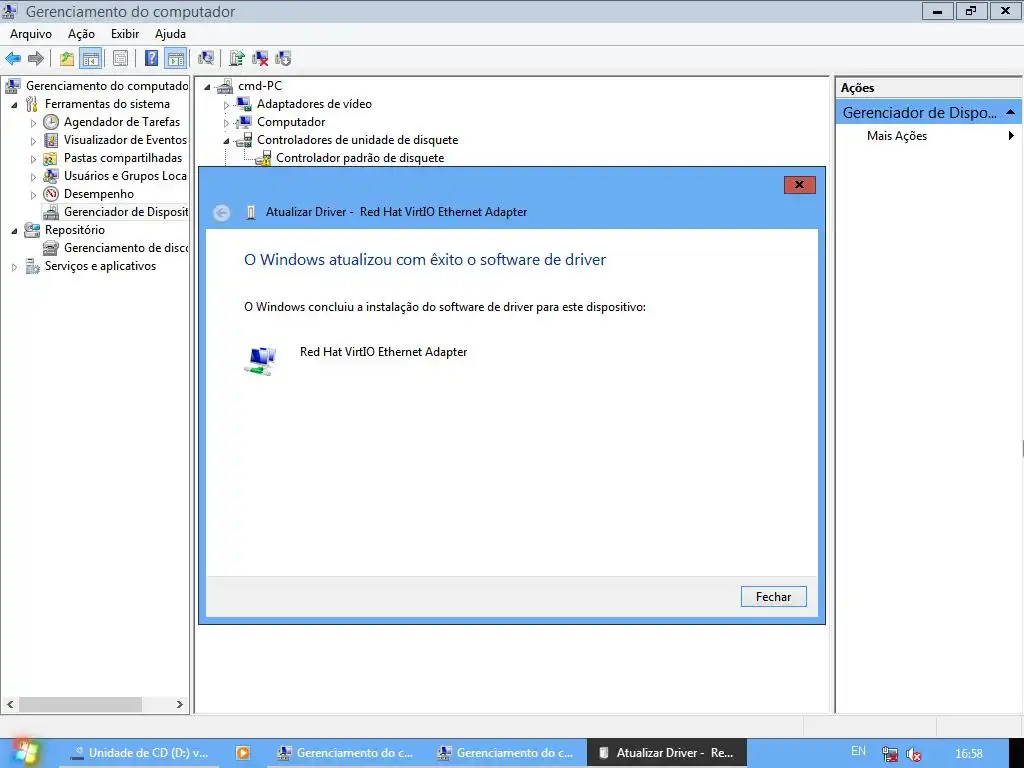Select the Agendador de Tarefas clock icon
This screenshot has height=768, width=1024.
point(51,122)
